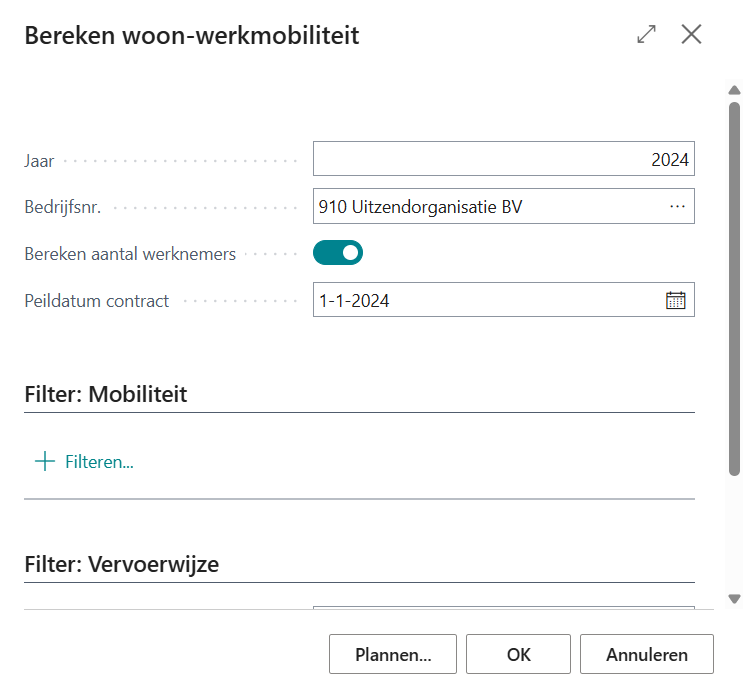Collapse the Filter: Mobiliteit section
743x692 pixels.
(x=106, y=394)
